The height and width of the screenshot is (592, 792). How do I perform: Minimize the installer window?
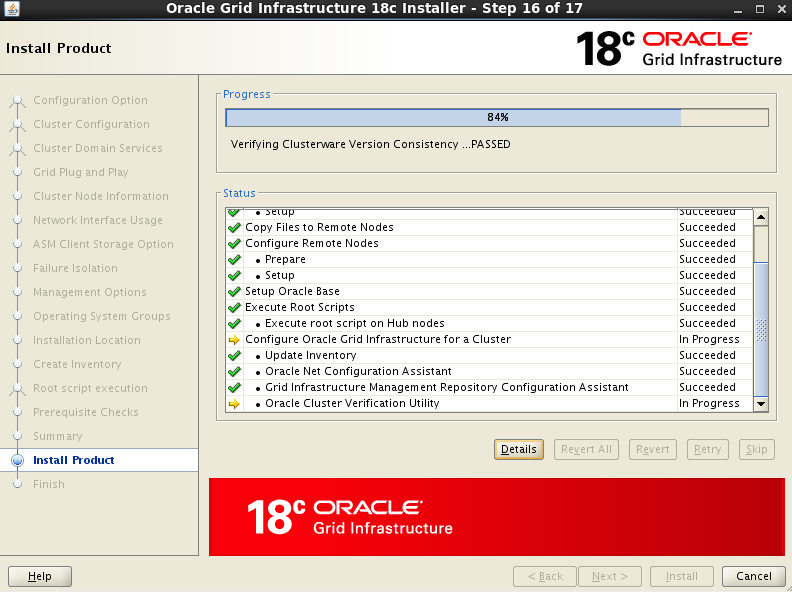[738, 9]
